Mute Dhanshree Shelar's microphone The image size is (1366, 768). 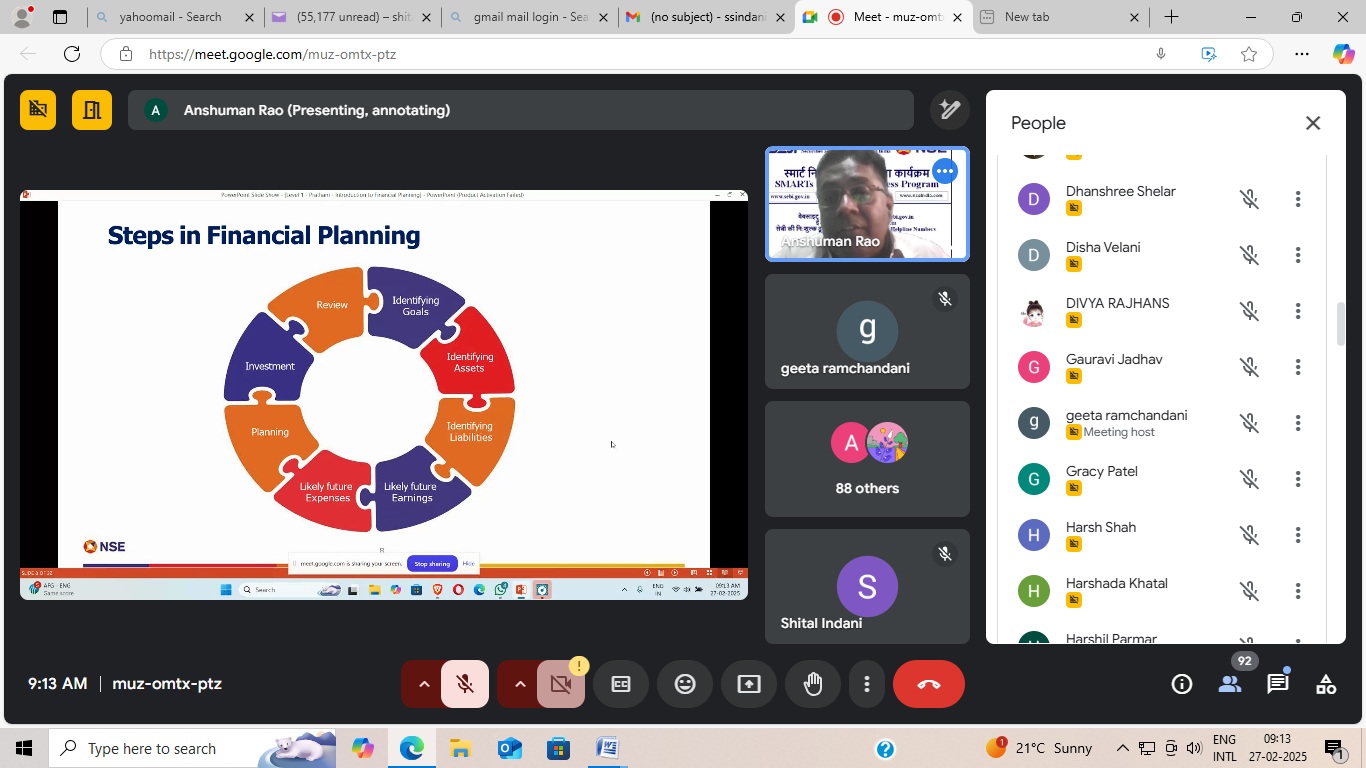pos(1249,199)
